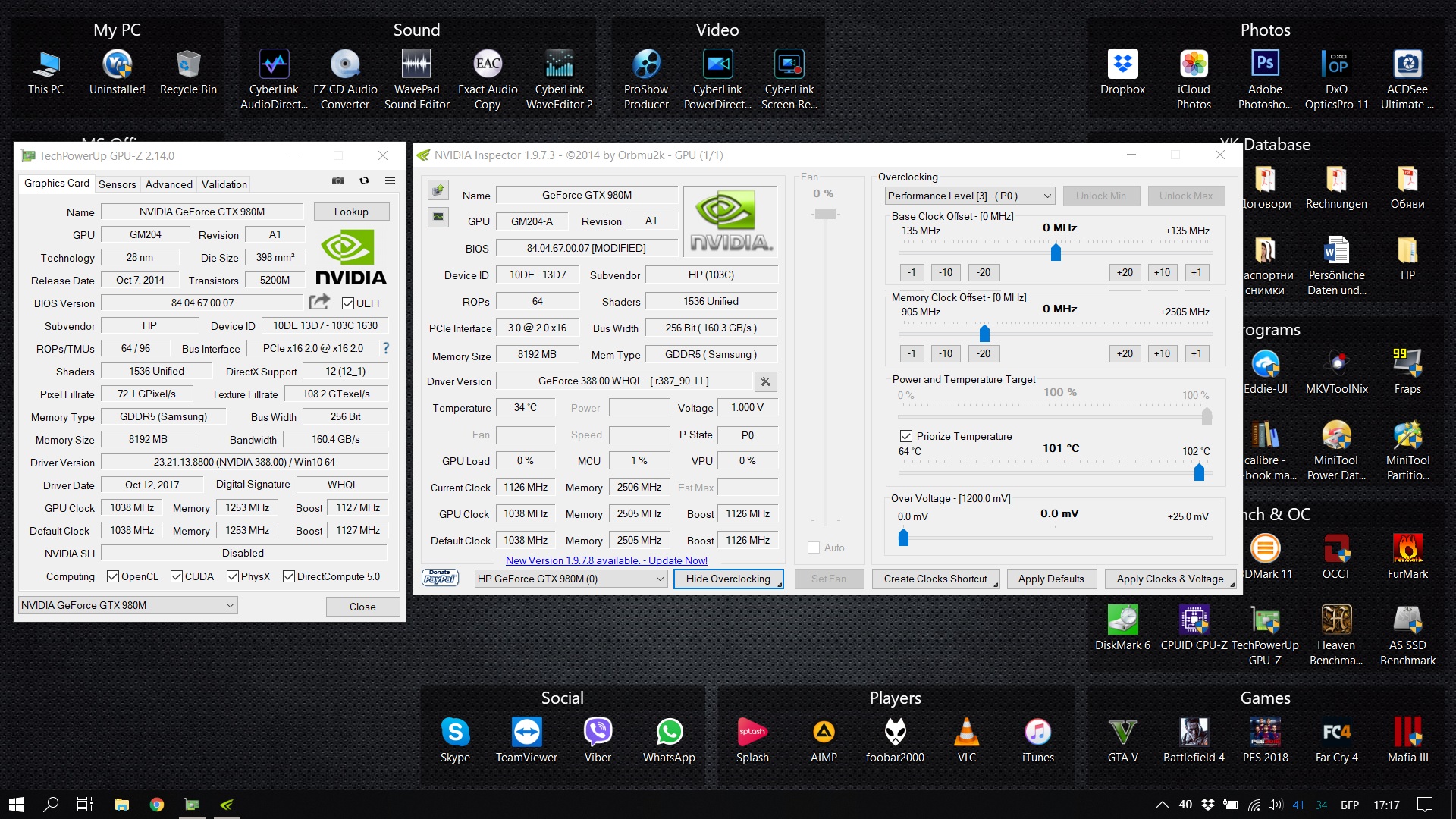Switch to the Advanced tab in GPU-Z
The width and height of the screenshot is (1456, 819).
(x=168, y=184)
